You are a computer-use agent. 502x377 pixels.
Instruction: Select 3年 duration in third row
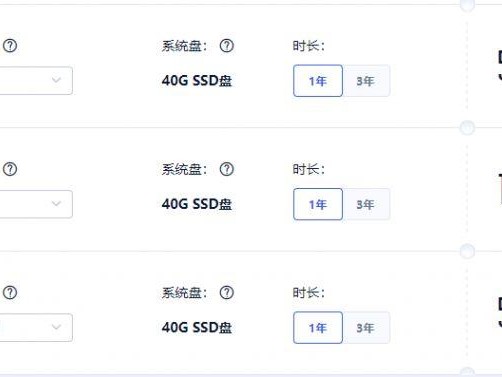366,327
